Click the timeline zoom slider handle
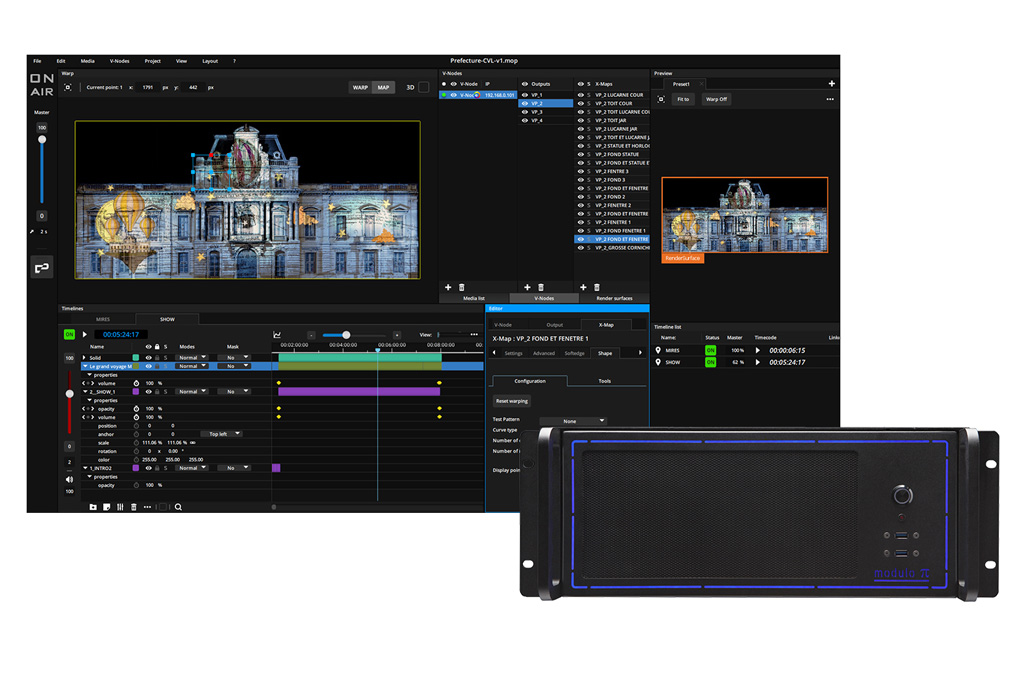The image size is (1024, 683). pos(346,335)
